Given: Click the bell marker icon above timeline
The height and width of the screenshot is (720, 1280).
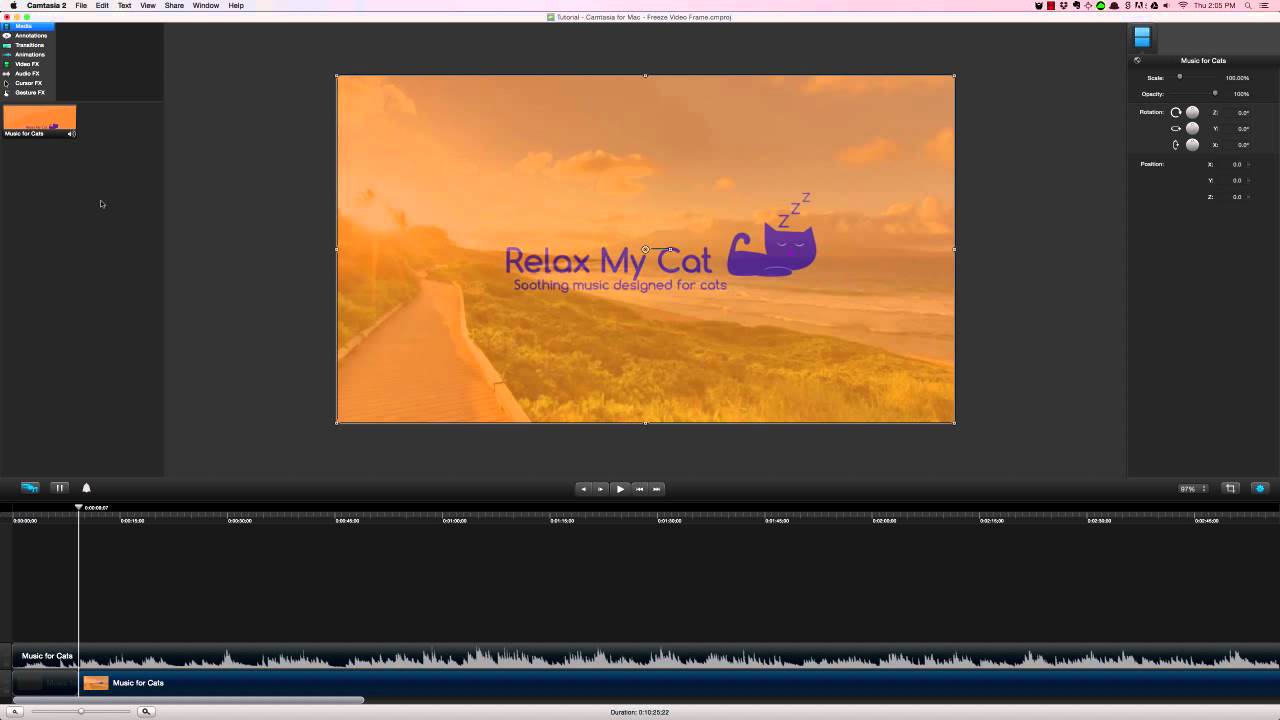Looking at the screenshot, I should pos(86,488).
